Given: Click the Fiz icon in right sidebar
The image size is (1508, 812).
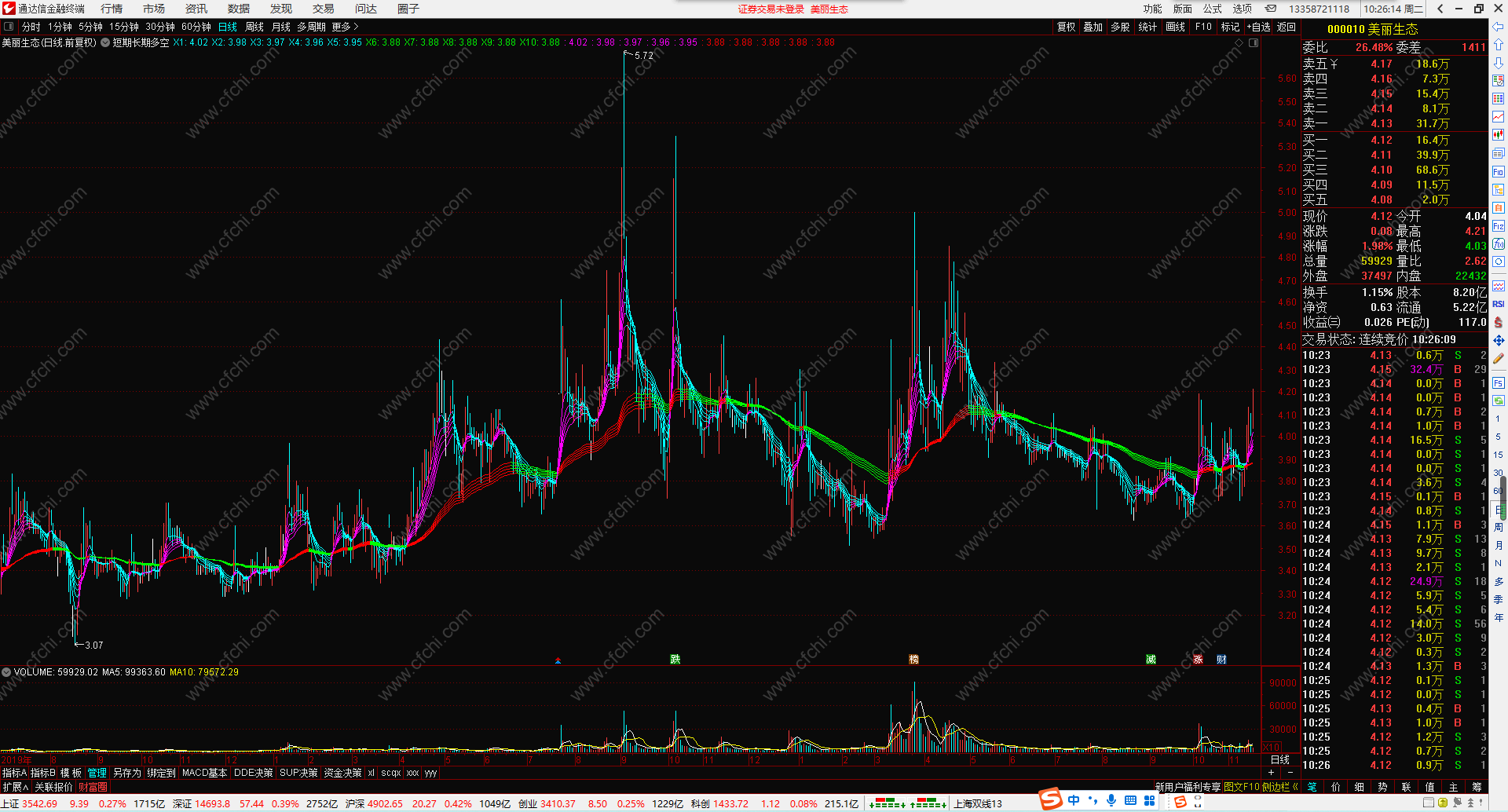Looking at the screenshot, I should pos(1499,225).
